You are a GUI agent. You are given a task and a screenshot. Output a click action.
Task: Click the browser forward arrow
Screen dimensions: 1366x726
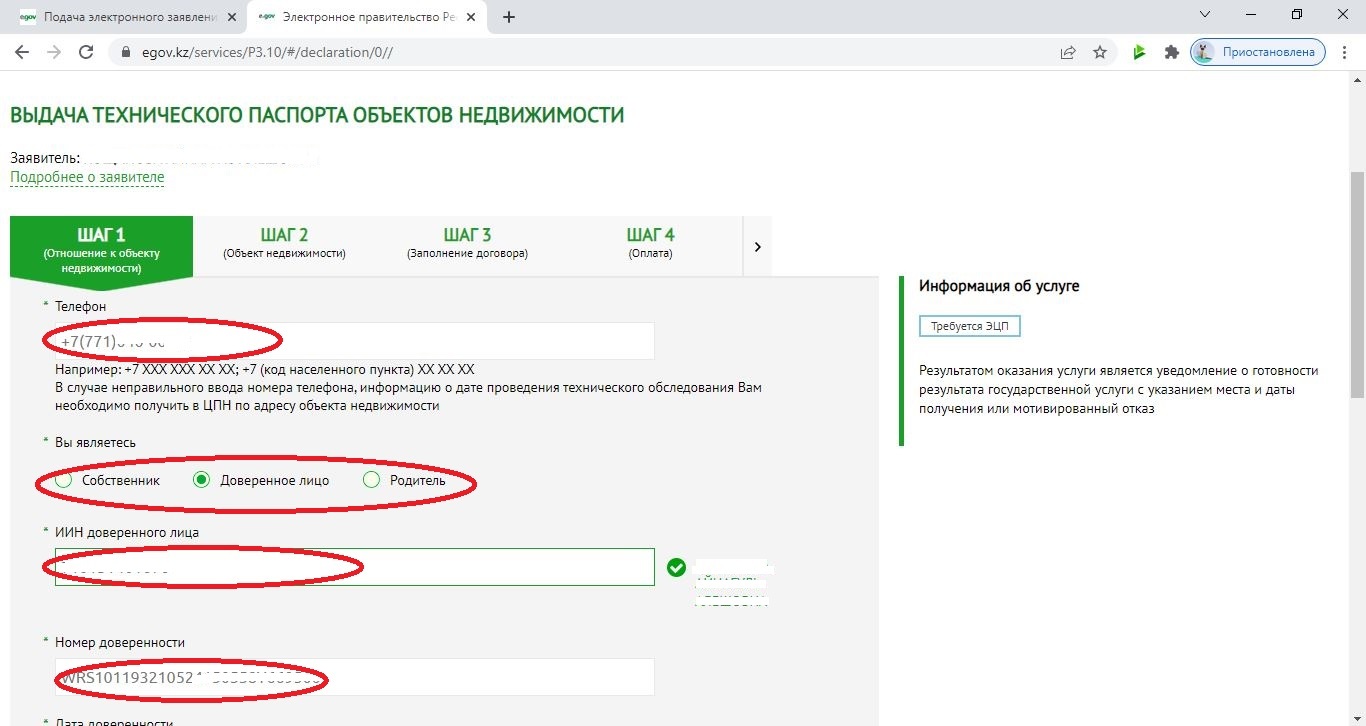[x=54, y=52]
